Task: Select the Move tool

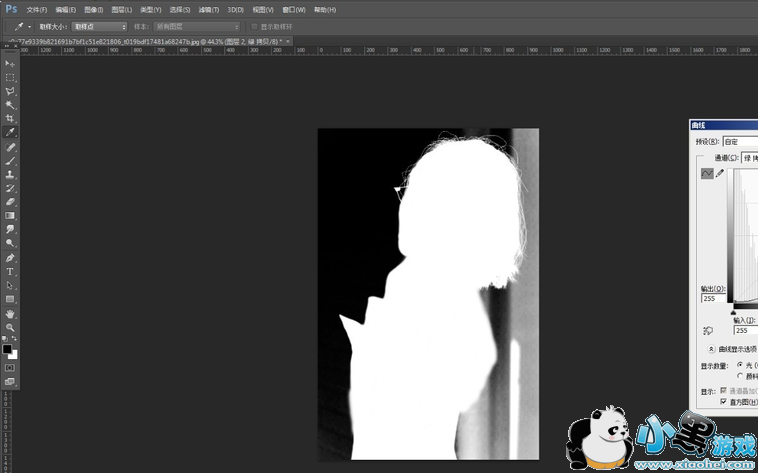Action: (11, 63)
